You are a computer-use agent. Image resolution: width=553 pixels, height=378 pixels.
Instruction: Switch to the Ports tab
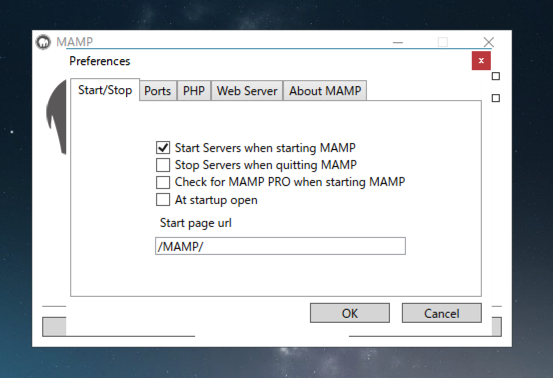point(158,91)
